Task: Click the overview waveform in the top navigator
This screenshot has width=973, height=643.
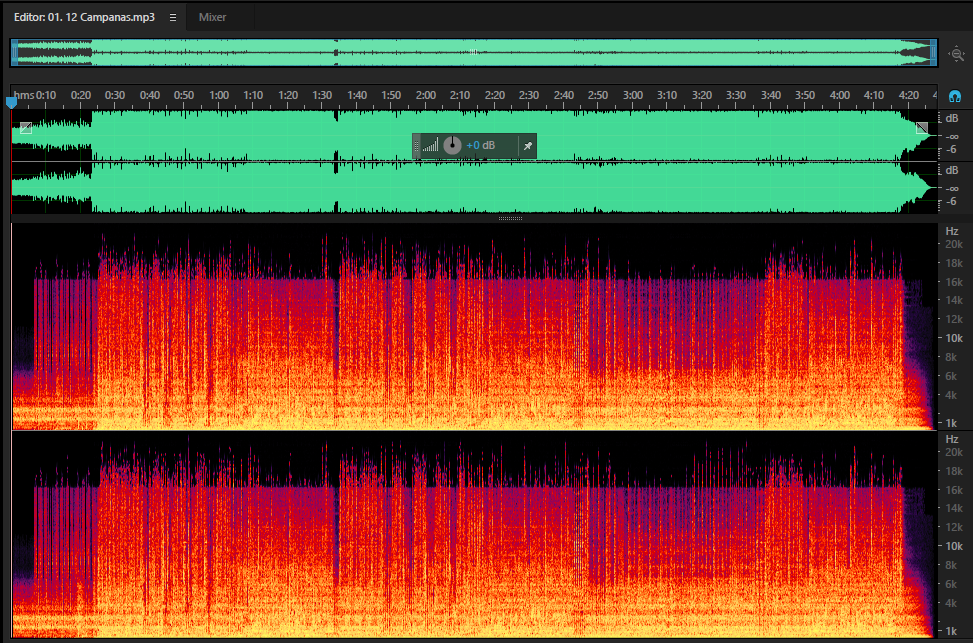Action: coord(474,53)
